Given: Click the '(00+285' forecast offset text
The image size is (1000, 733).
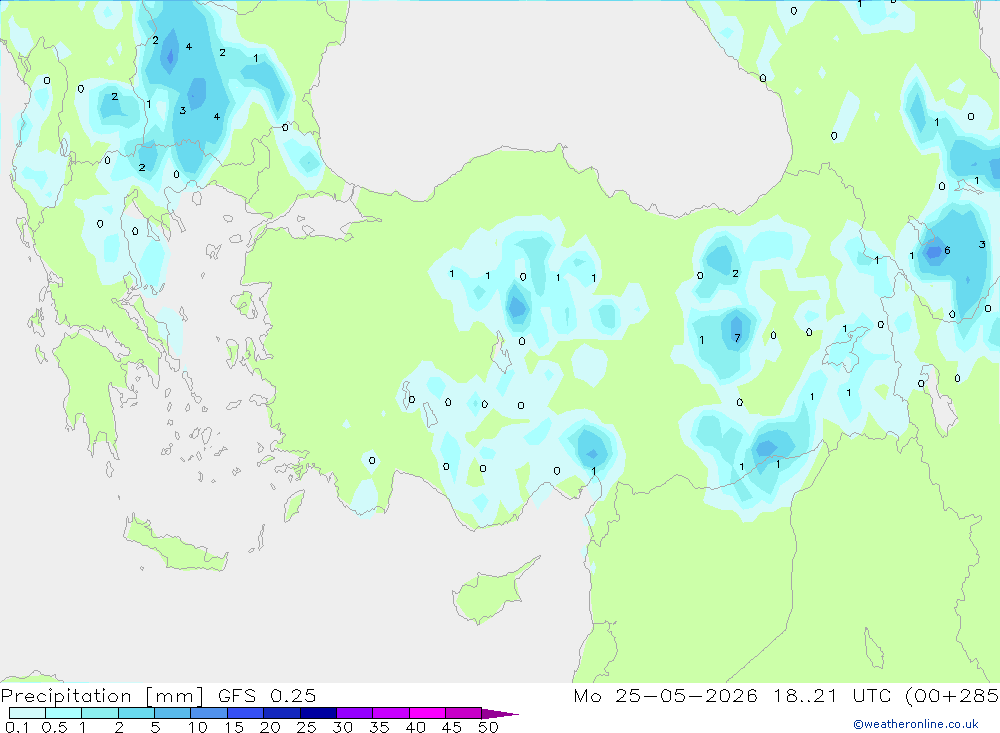Looking at the screenshot, I should [x=952, y=696].
